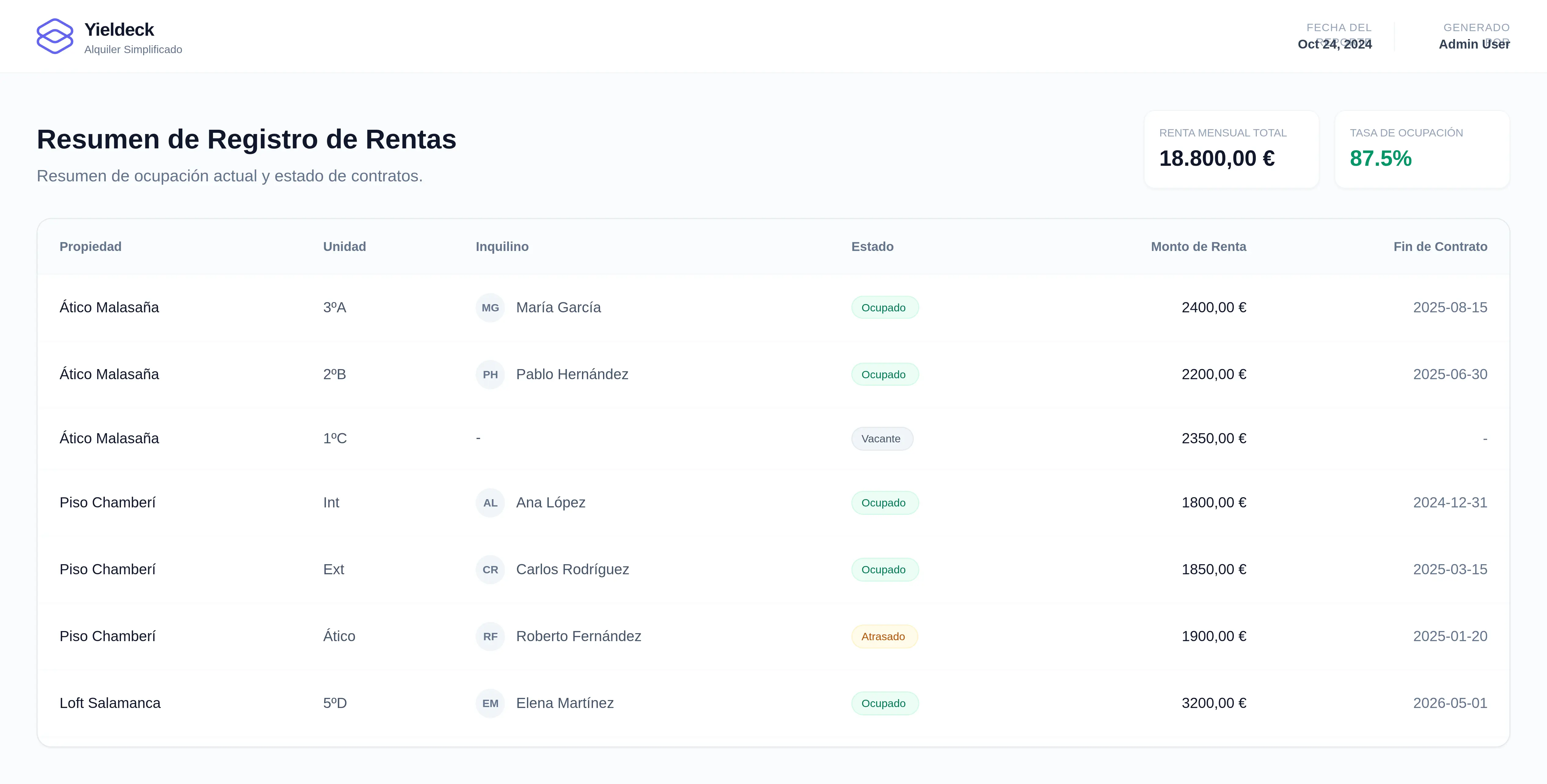Click the CR avatar for Carlos Rodríguez
Image resolution: width=1547 pixels, height=784 pixels.
click(x=490, y=569)
